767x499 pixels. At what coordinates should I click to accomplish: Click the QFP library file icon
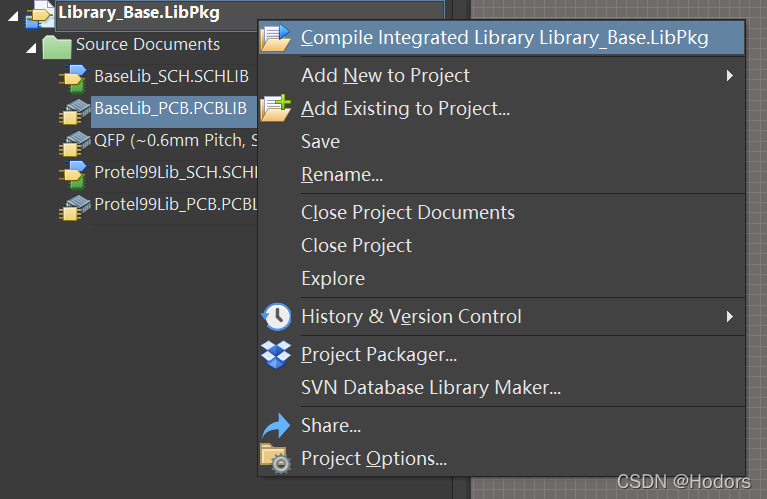click(x=74, y=143)
